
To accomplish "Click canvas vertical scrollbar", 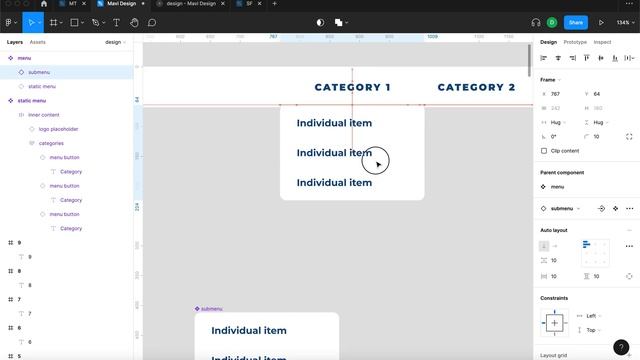I will pyautogui.click(x=529, y=60).
